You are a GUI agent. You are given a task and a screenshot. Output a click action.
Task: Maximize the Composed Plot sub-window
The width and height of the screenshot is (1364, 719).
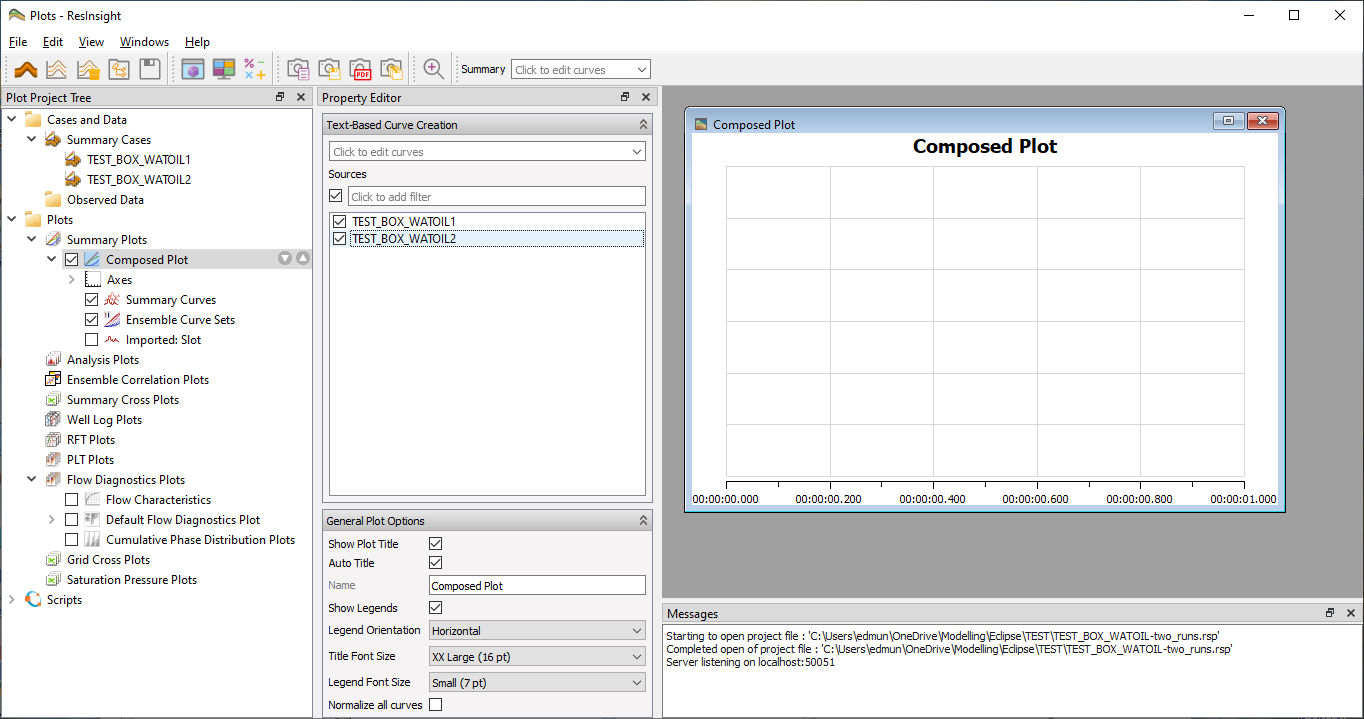1228,121
